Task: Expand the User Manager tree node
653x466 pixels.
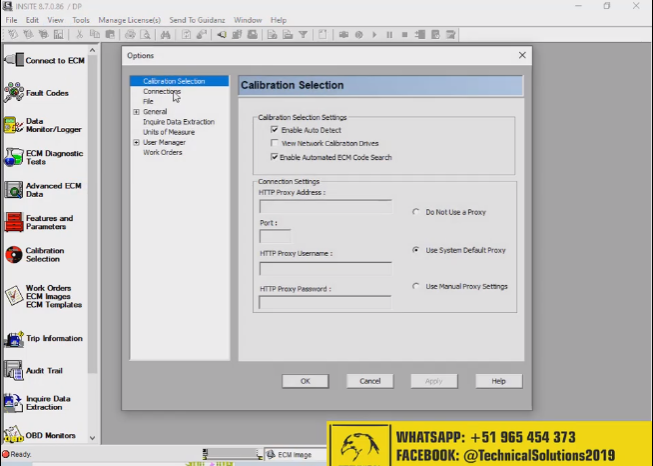Action: [136, 142]
